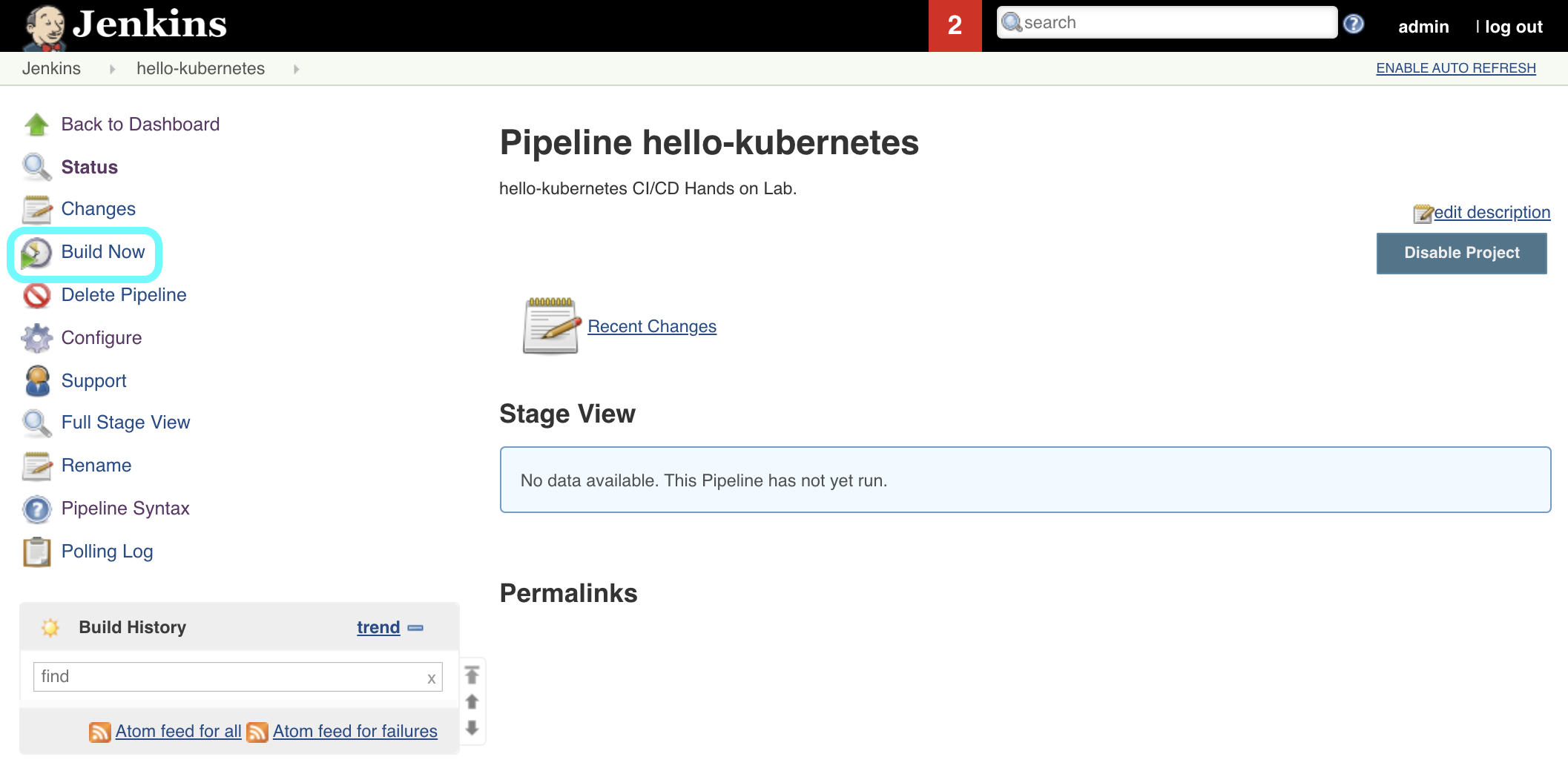Screen dimensions: 1568x774
Task: Click the hello-kubernetes breadcrumb link
Action: (200, 68)
